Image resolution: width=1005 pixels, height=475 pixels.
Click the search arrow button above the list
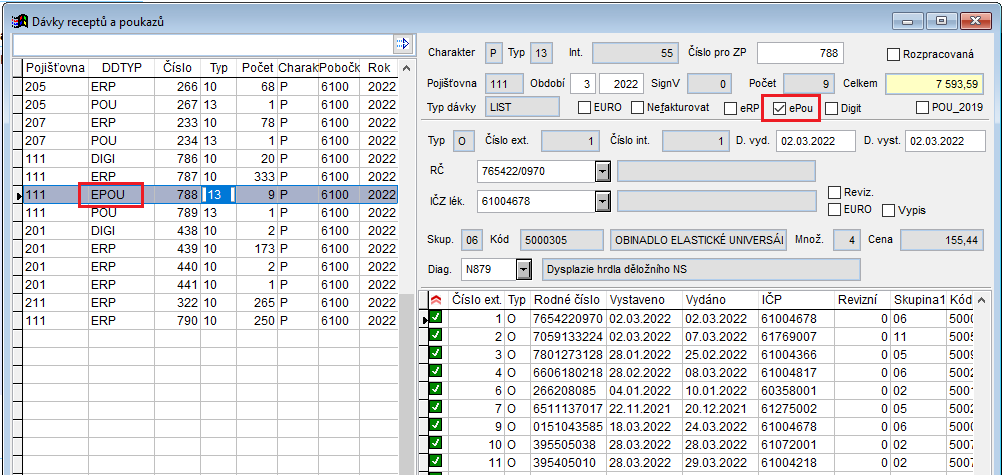click(402, 44)
